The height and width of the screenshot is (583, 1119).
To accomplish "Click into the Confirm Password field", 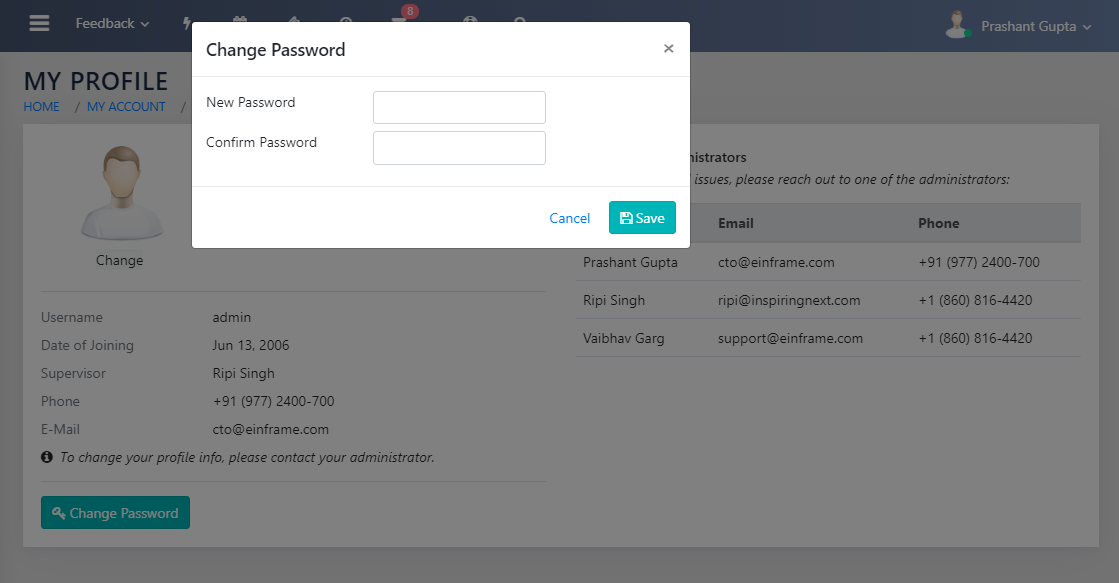I will [x=459, y=147].
